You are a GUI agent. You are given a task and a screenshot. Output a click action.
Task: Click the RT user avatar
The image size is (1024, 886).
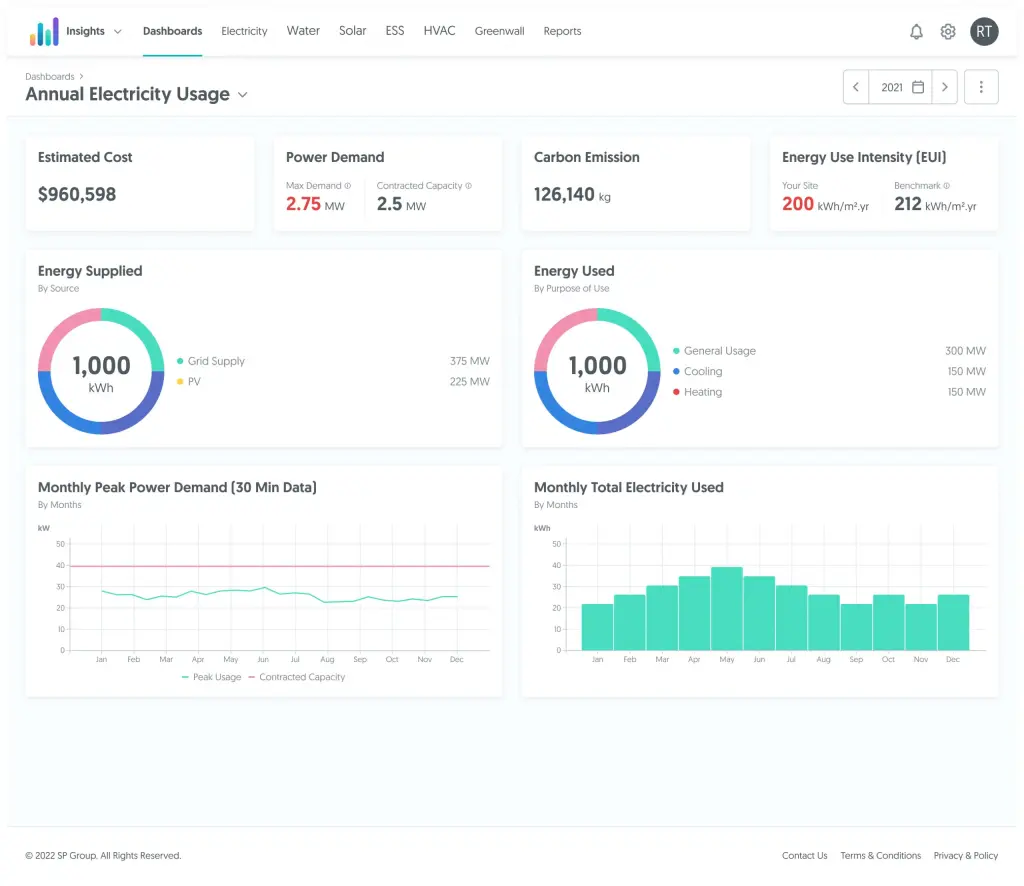[x=984, y=31]
